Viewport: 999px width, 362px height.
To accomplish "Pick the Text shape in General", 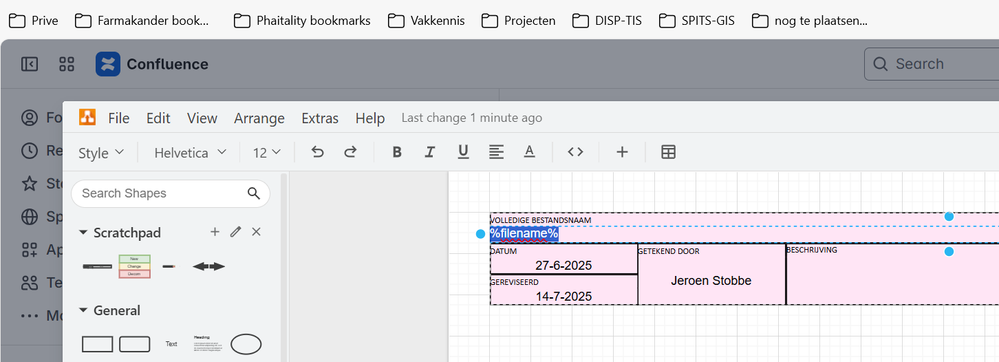I will (x=171, y=344).
